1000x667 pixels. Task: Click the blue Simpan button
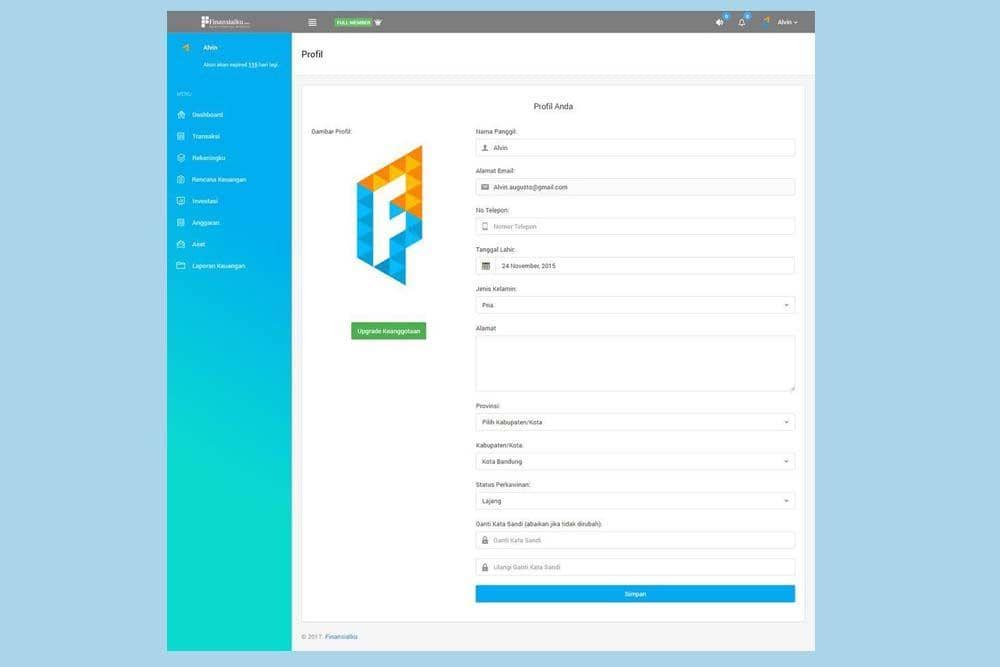pos(635,594)
